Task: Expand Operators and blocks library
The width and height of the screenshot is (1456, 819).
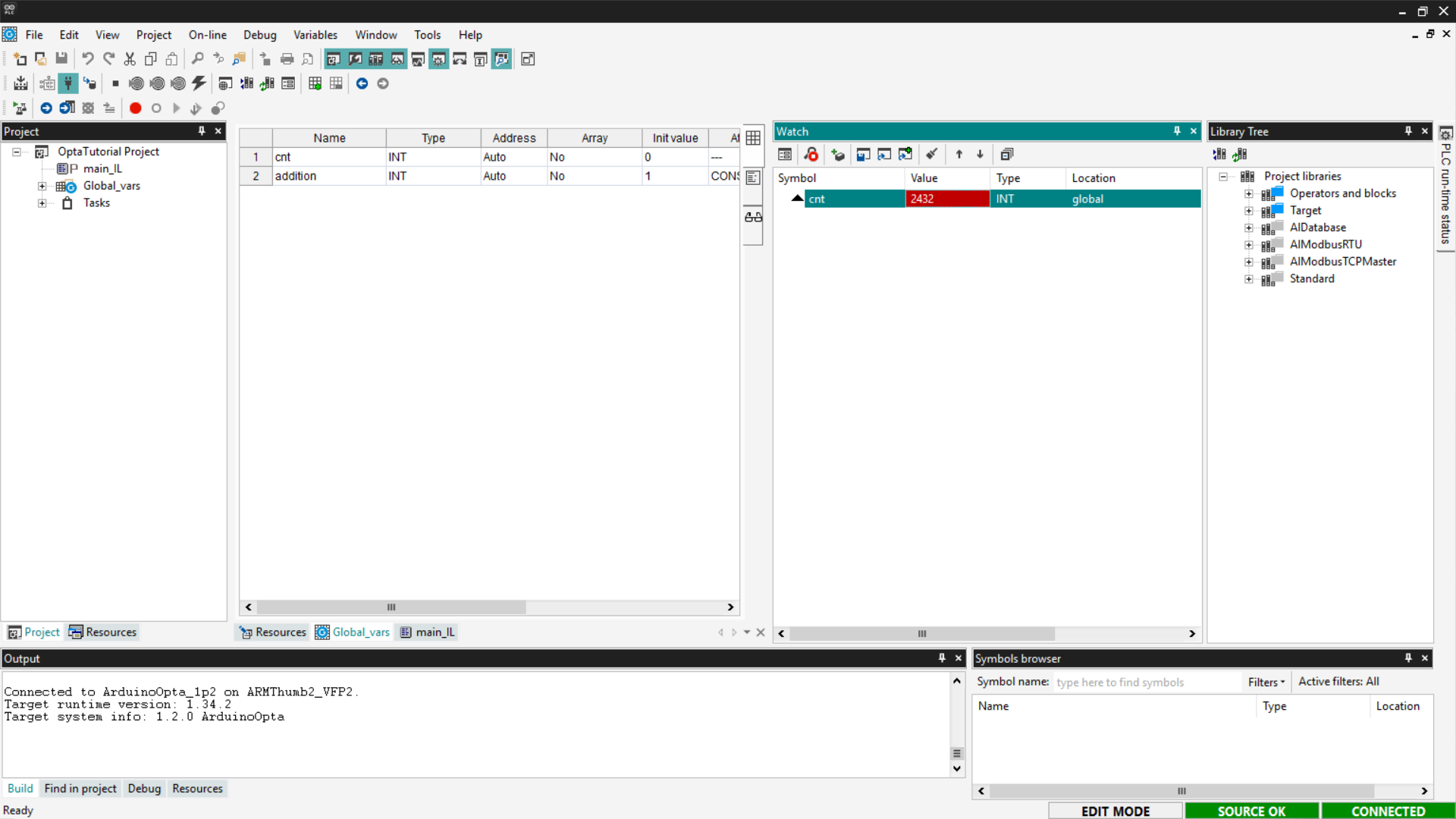Action: tap(1248, 194)
